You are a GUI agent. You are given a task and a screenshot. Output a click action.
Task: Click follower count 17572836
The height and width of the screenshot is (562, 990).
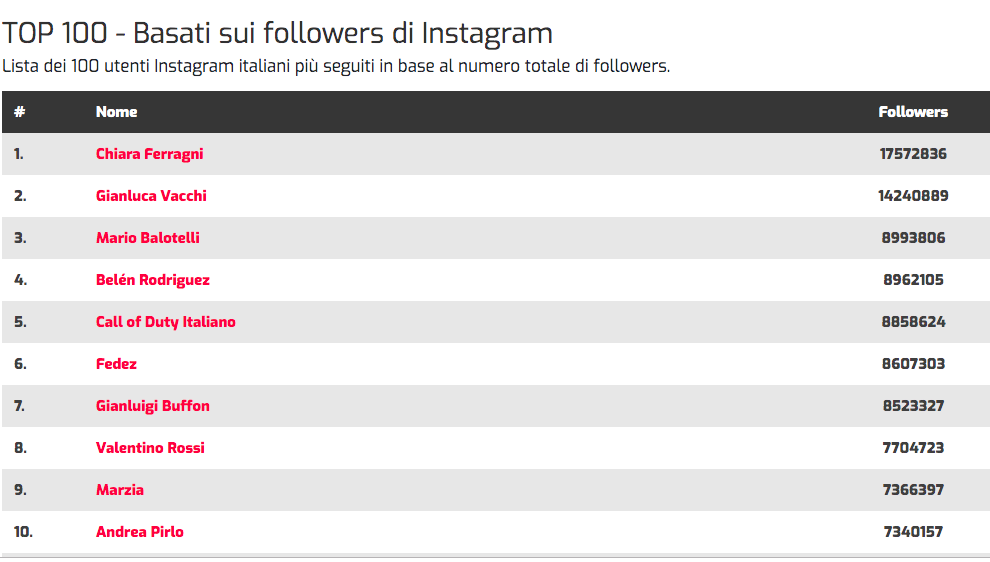913,154
